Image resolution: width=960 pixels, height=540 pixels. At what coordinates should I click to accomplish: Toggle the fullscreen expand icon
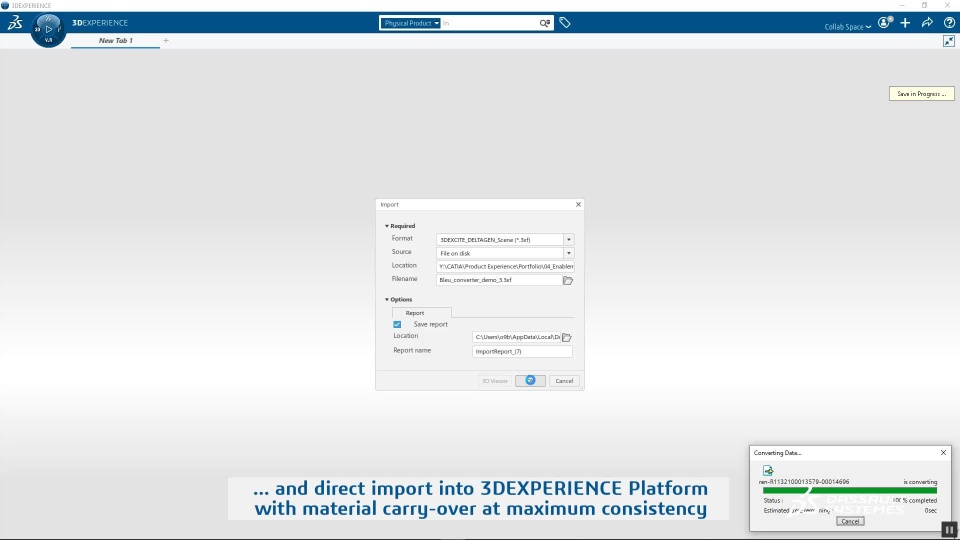948,41
